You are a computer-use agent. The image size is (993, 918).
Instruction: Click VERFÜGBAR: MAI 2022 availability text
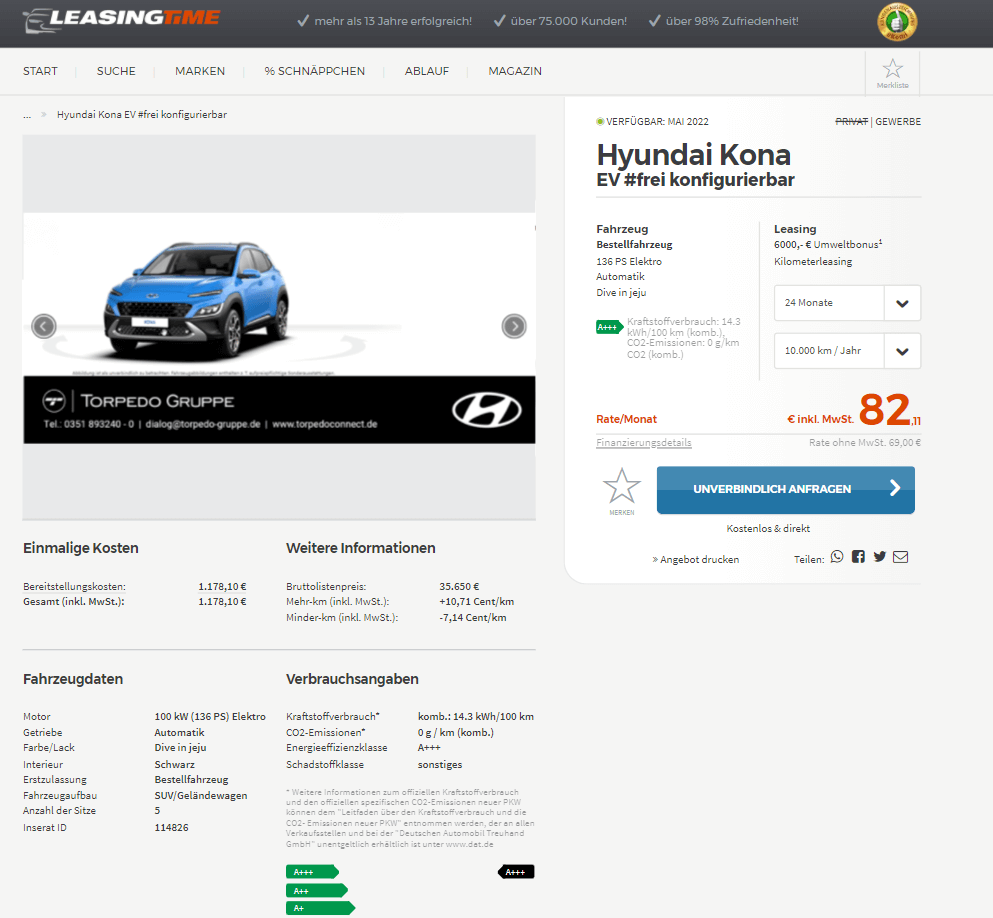[657, 122]
